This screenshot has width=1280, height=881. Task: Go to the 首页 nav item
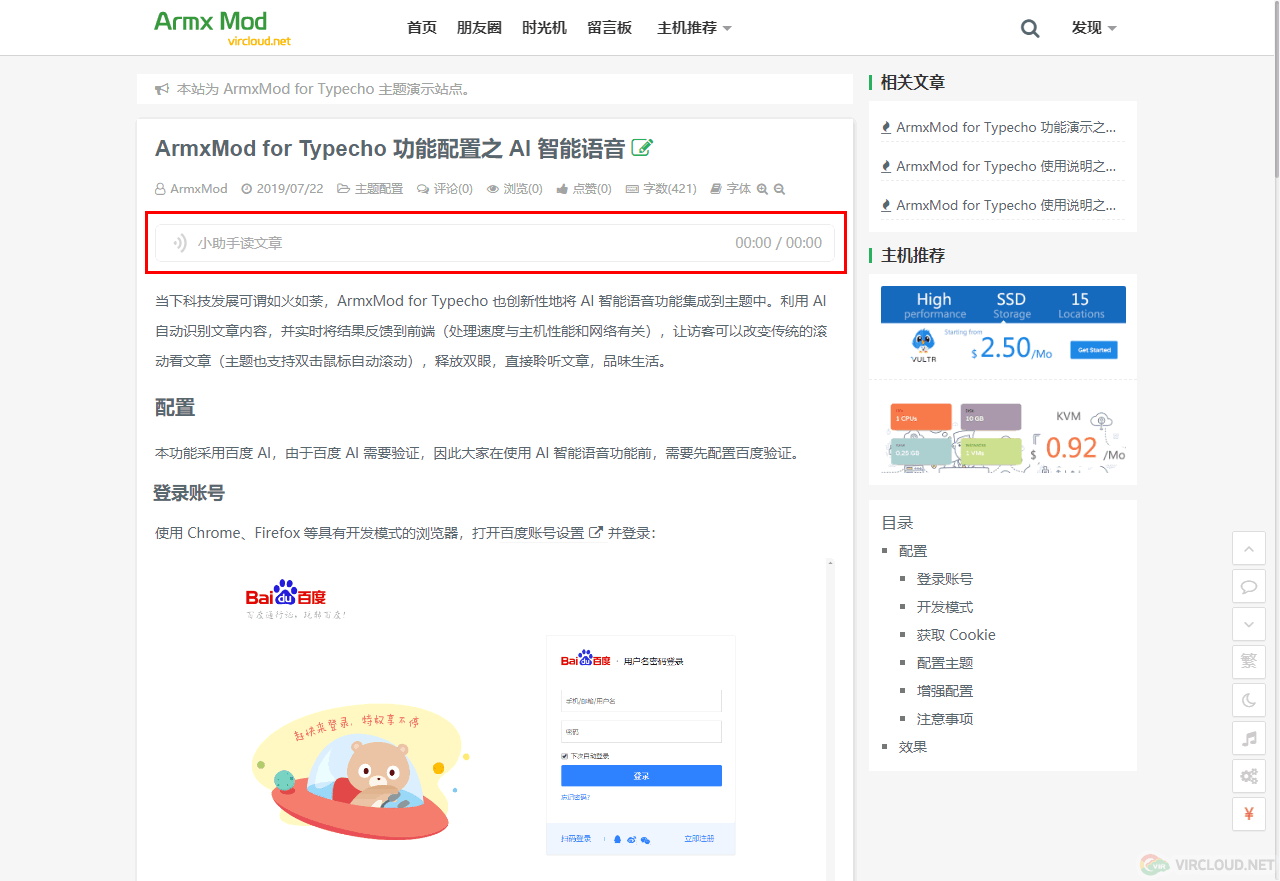[x=422, y=28]
